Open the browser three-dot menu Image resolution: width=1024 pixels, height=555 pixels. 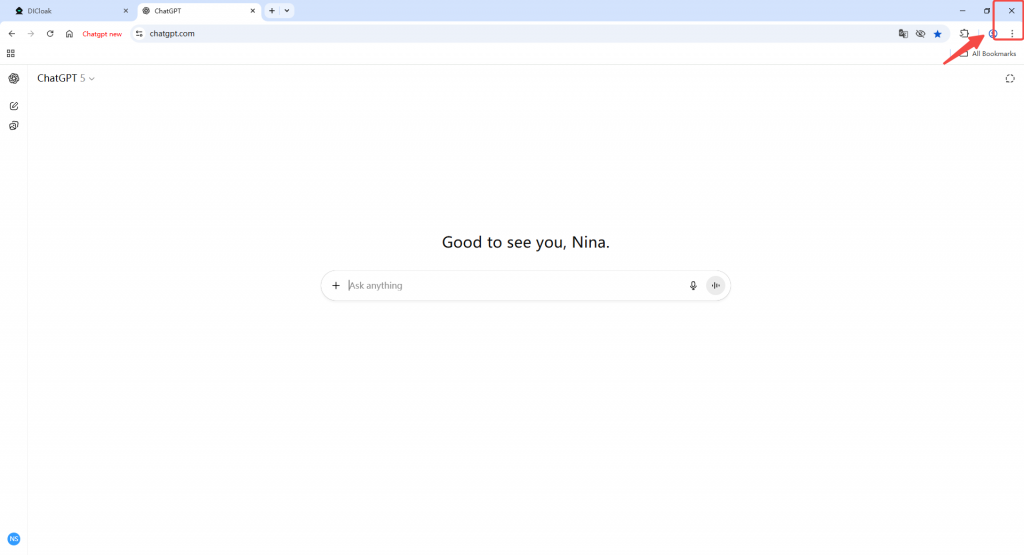pyautogui.click(x=1012, y=34)
